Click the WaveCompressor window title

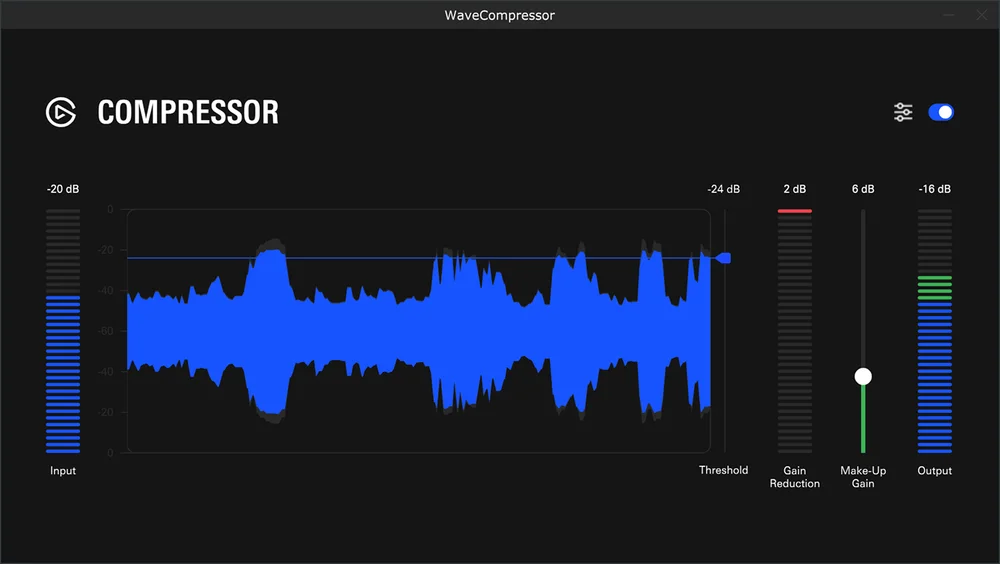click(x=499, y=15)
